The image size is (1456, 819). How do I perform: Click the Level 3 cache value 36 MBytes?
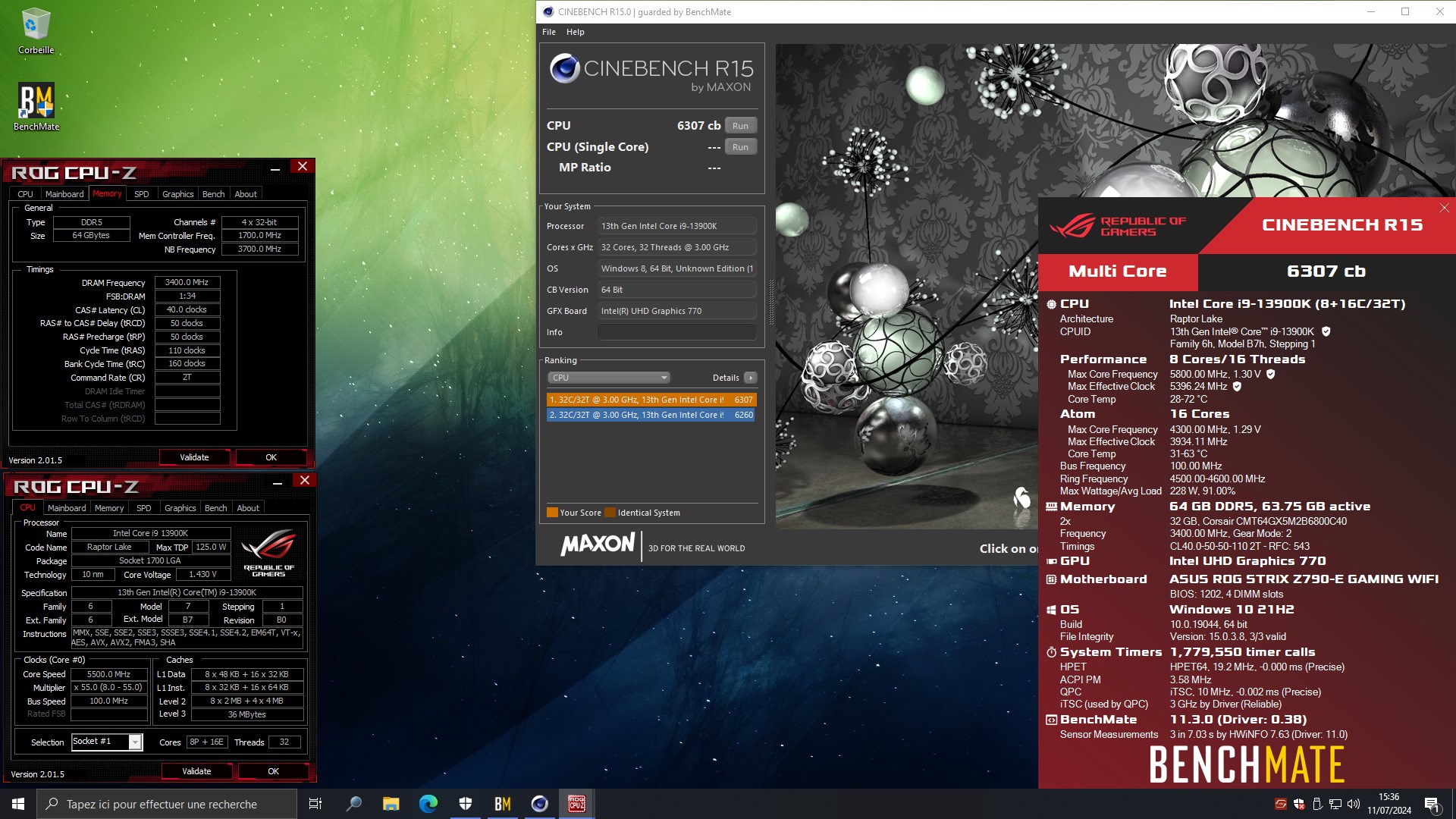[247, 714]
